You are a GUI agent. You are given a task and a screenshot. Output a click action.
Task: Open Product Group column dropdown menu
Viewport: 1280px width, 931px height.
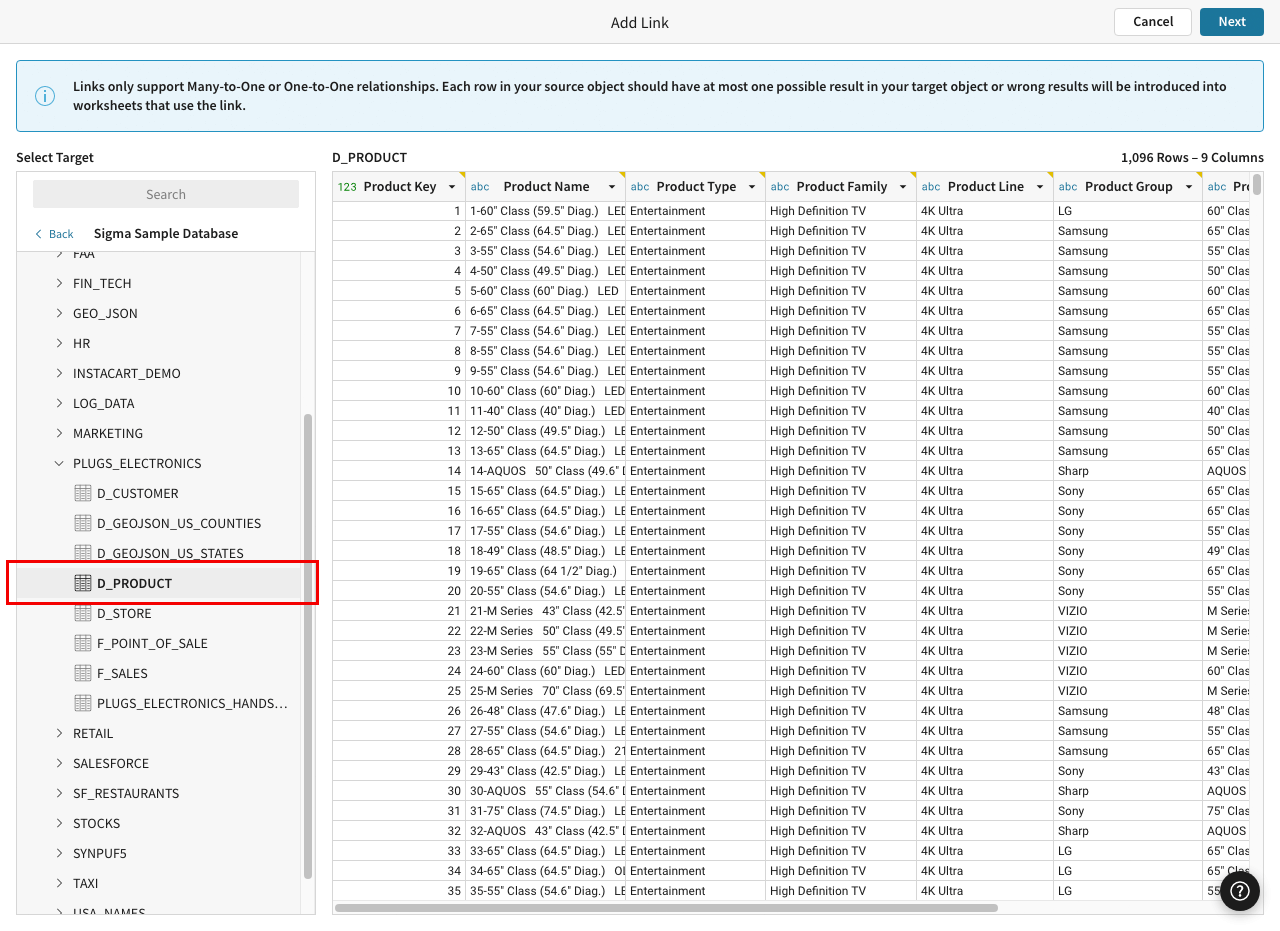[x=1189, y=187]
